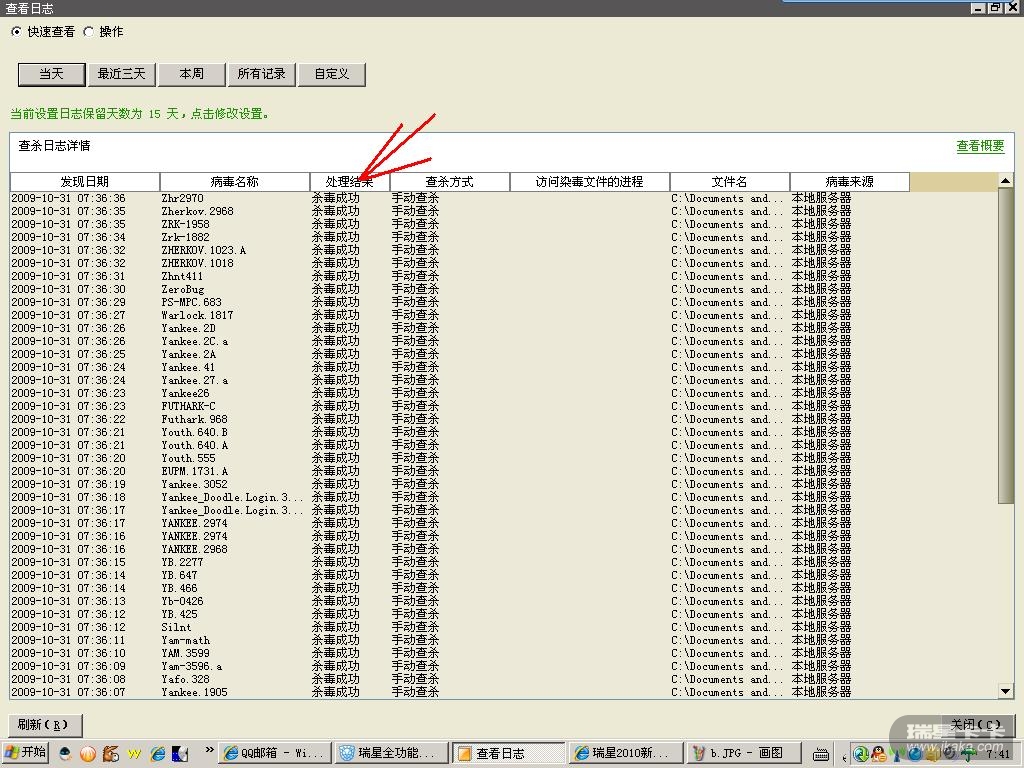Select the Futhark.968 row

pyautogui.click(x=460, y=419)
